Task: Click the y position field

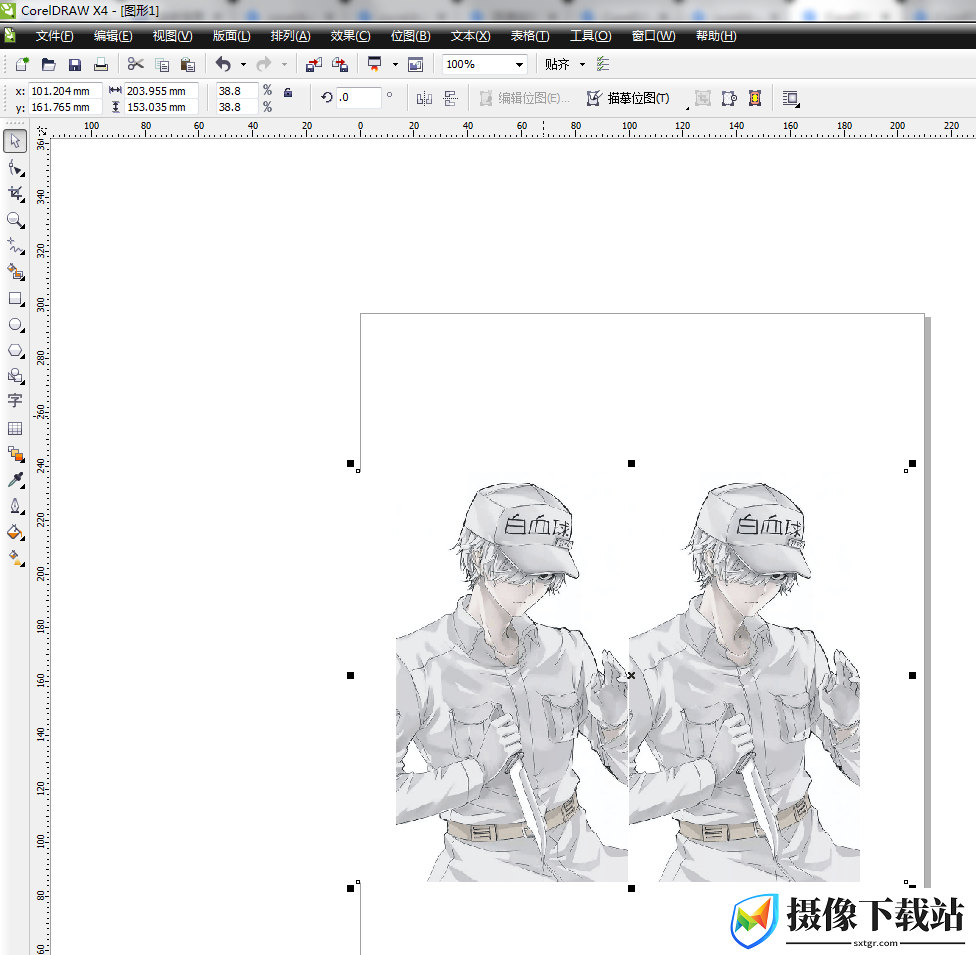Action: pos(65,107)
